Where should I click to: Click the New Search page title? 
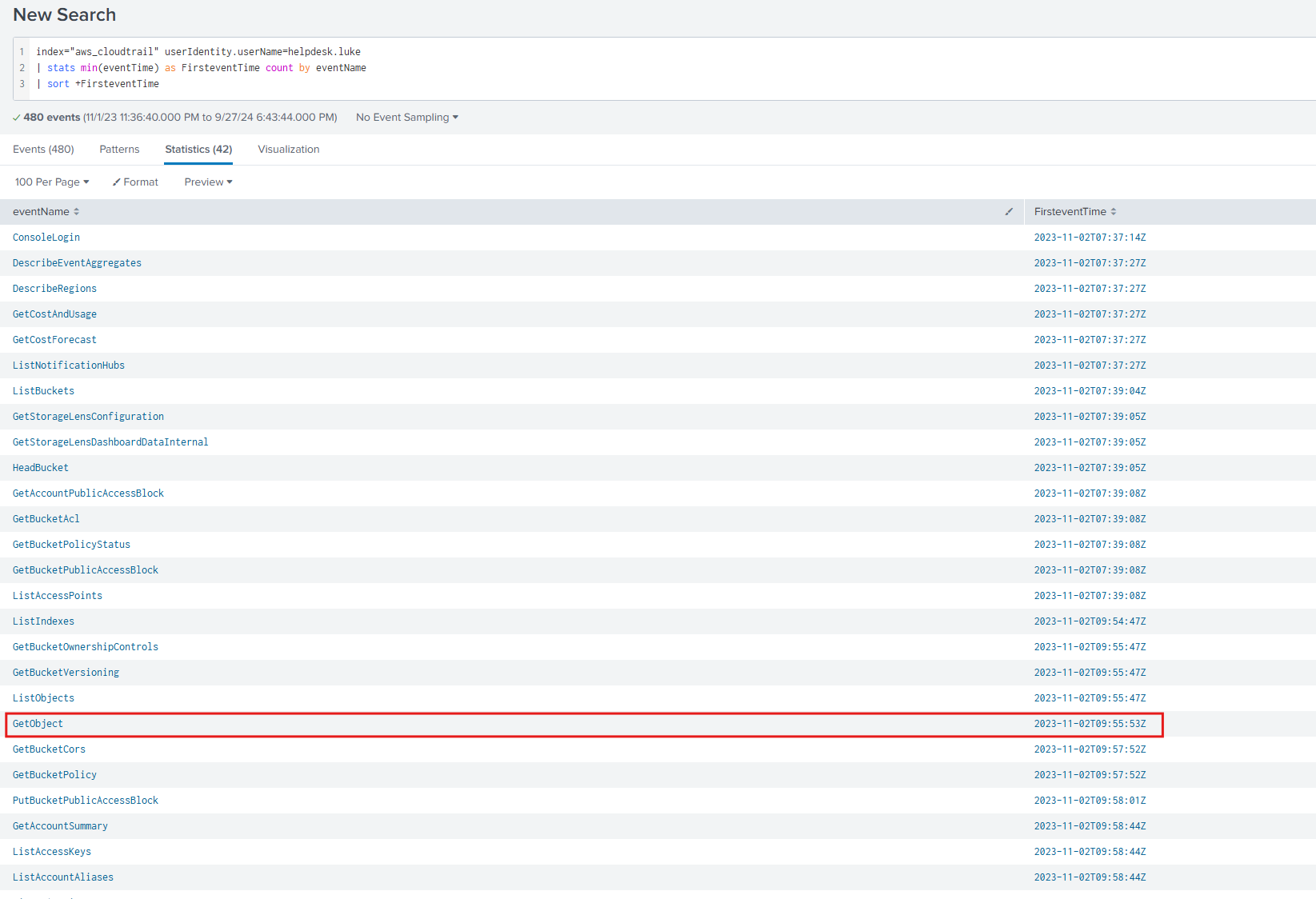(x=65, y=15)
